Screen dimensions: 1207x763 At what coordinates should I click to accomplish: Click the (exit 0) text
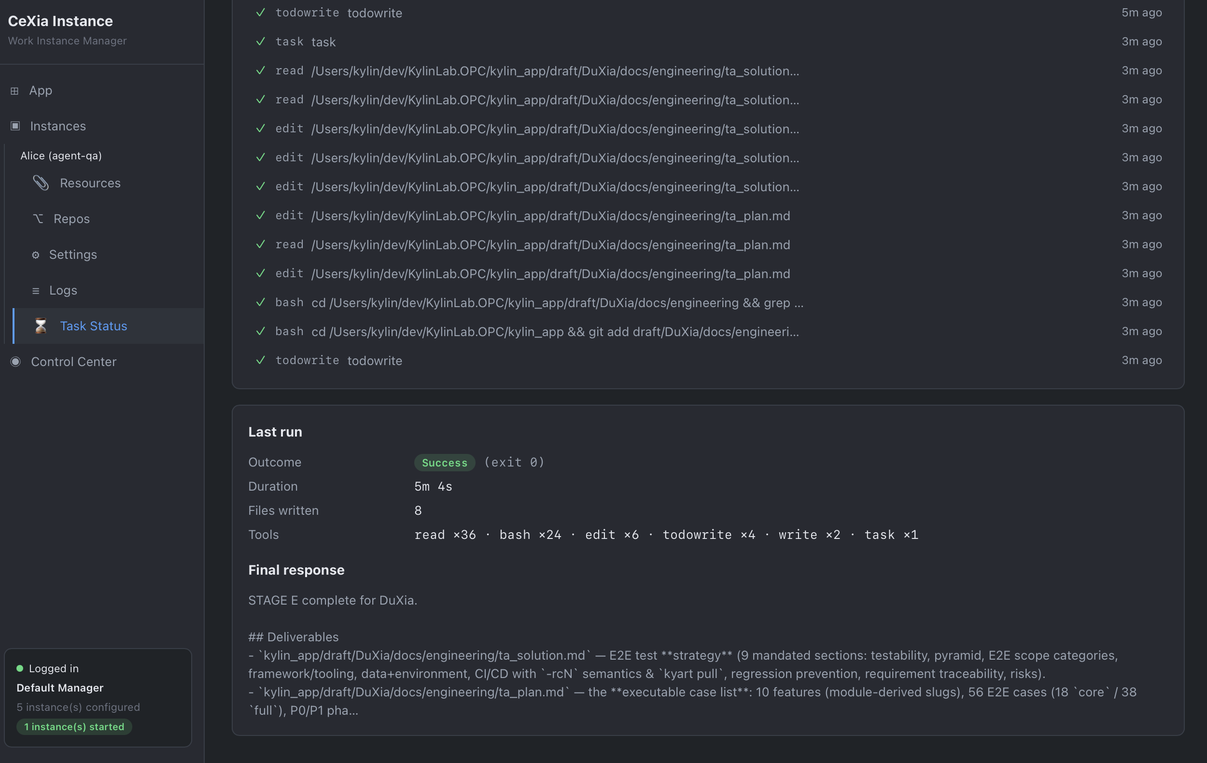515,463
